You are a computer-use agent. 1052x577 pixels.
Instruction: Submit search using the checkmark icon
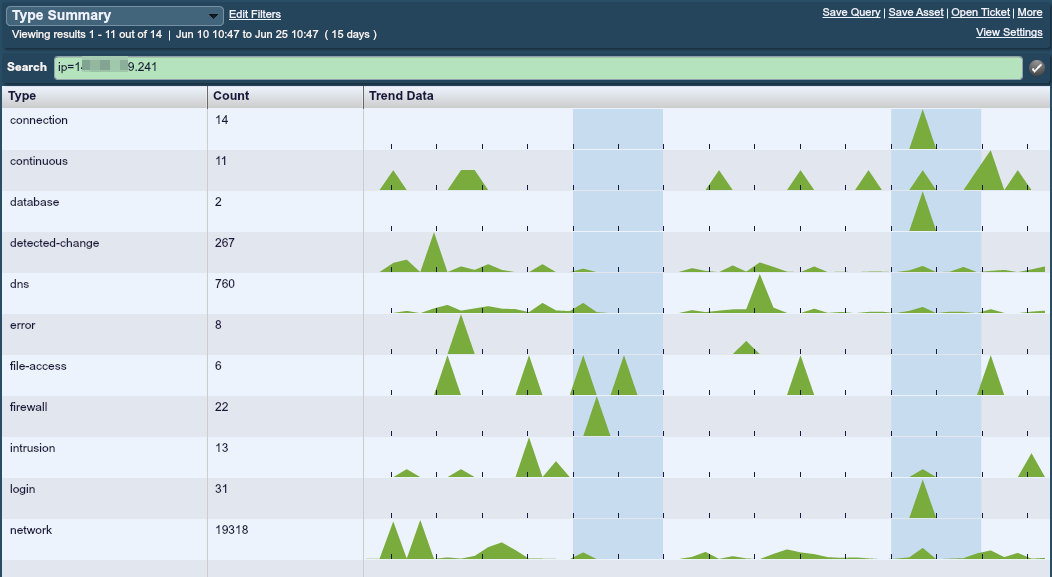point(1037,67)
